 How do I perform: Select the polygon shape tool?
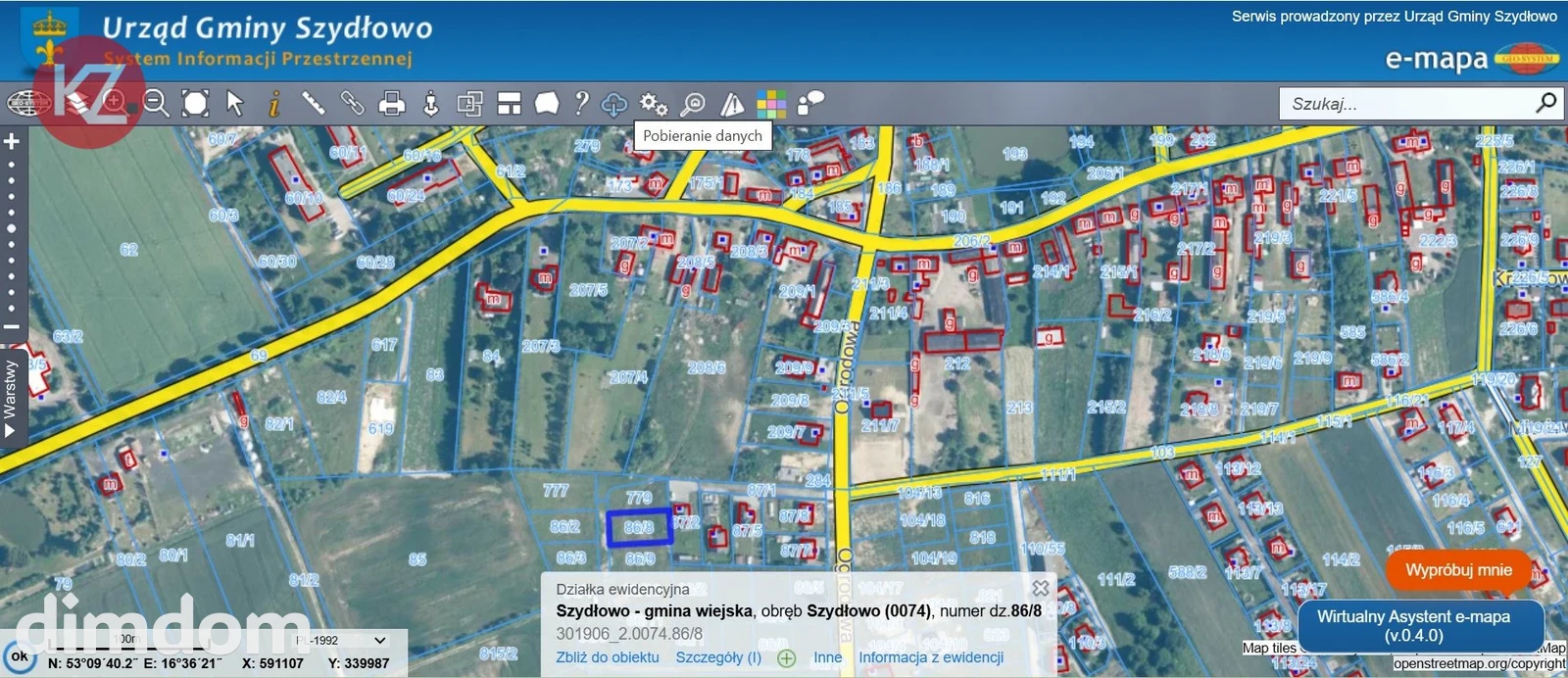pyautogui.click(x=547, y=103)
